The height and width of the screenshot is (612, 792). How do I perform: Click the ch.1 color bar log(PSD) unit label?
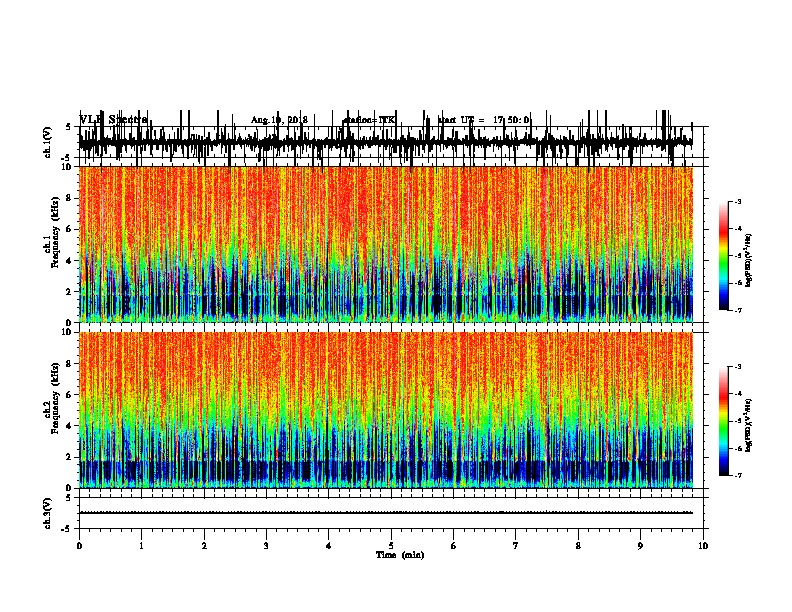coord(749,260)
